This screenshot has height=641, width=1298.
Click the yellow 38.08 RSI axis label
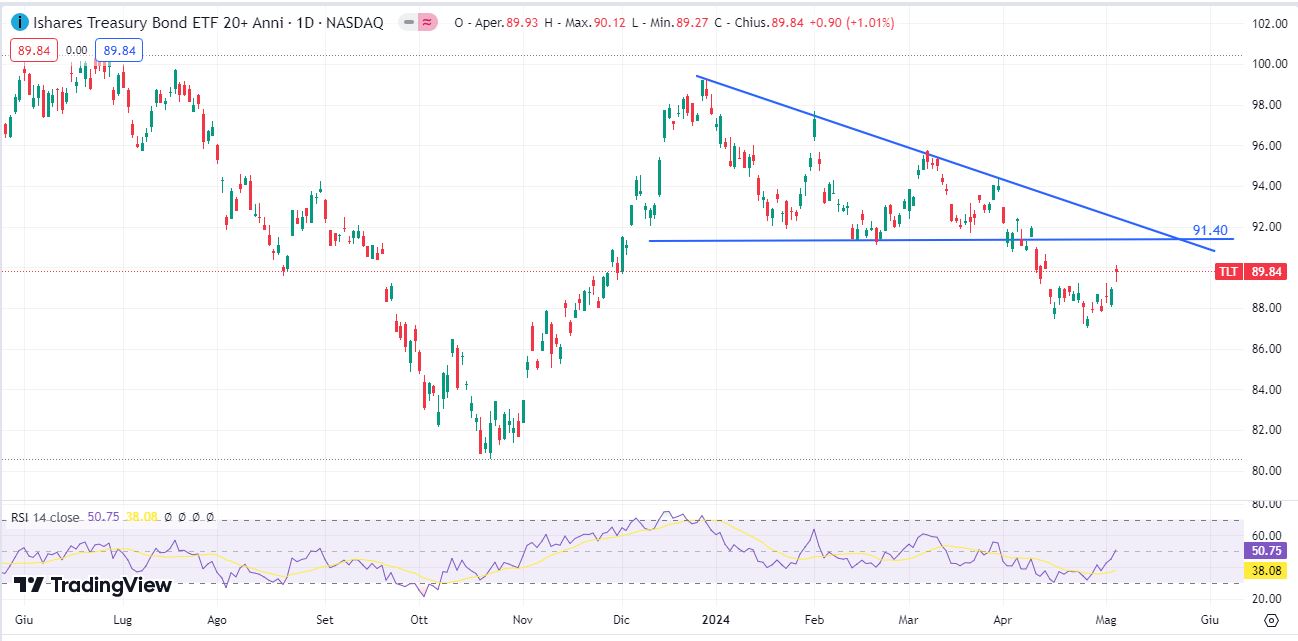[1267, 571]
